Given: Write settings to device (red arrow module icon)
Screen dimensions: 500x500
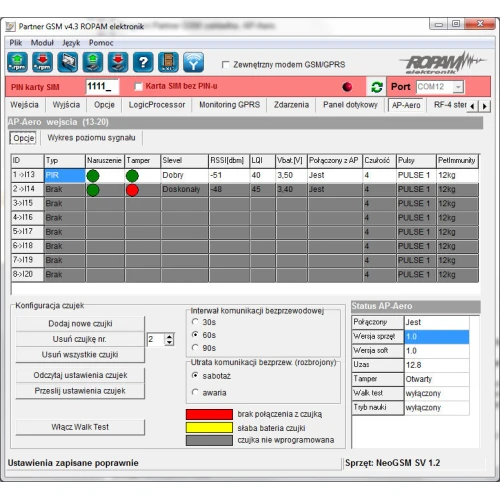Looking at the screenshot, I should pyautogui.click(x=118, y=62).
